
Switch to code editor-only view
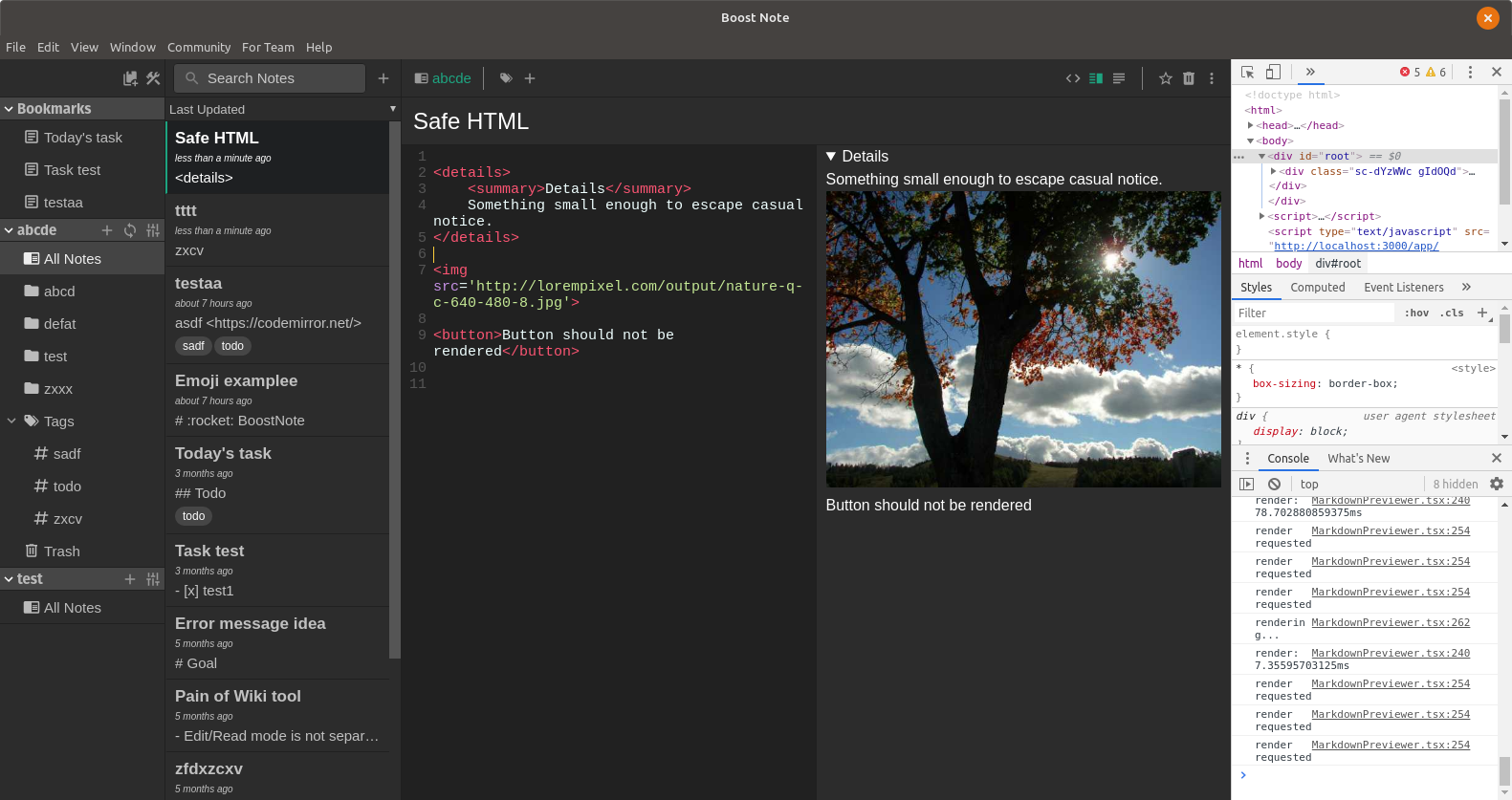[x=1073, y=78]
